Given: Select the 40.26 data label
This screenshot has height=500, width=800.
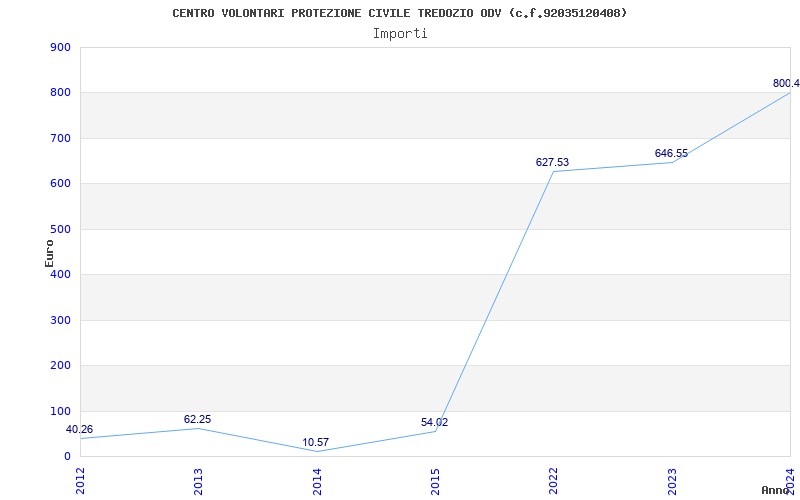Looking at the screenshot, I should pos(79,430).
